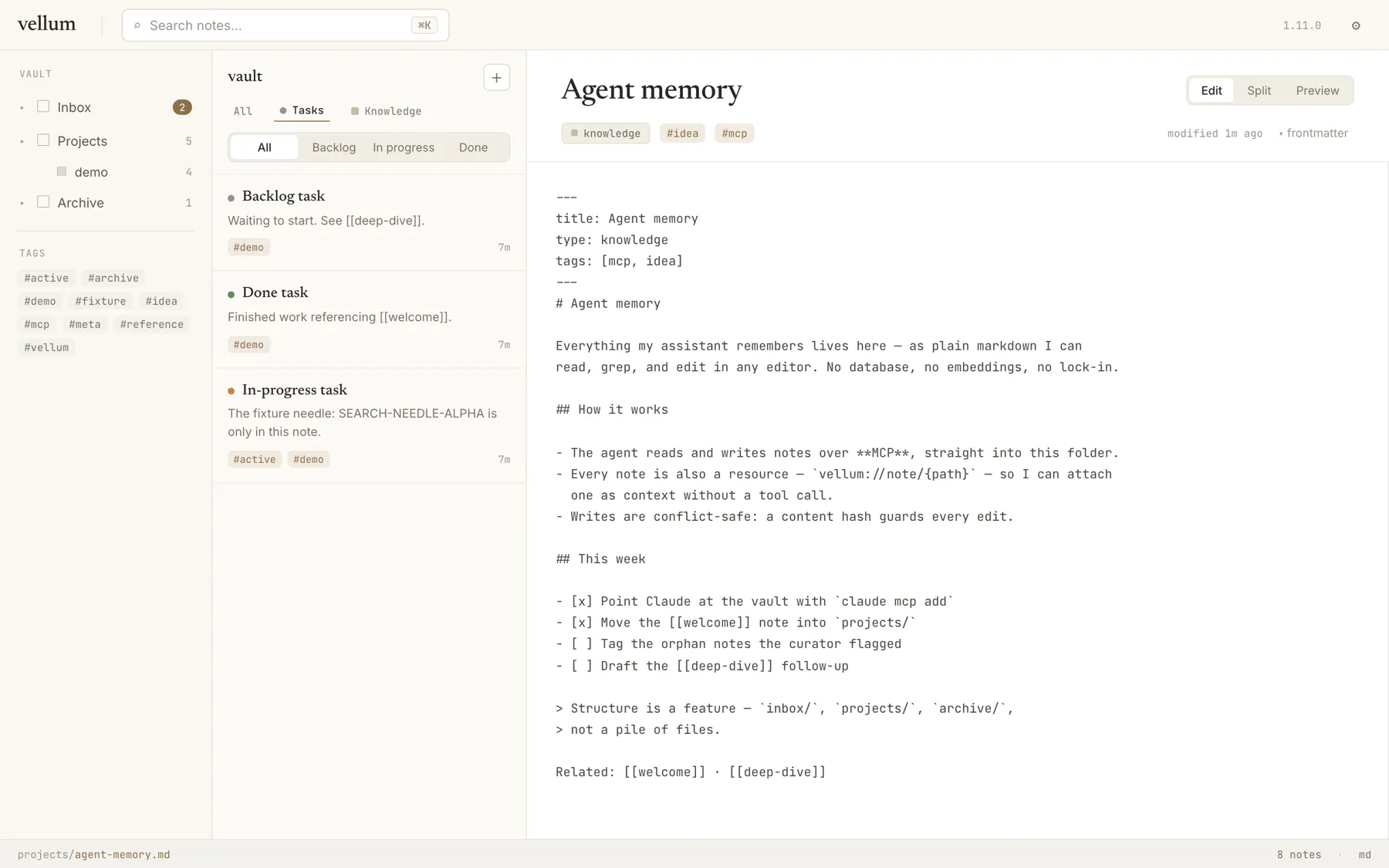Viewport: 1389px width, 868px height.
Task: Filter tasks by In progress
Action: [404, 147]
